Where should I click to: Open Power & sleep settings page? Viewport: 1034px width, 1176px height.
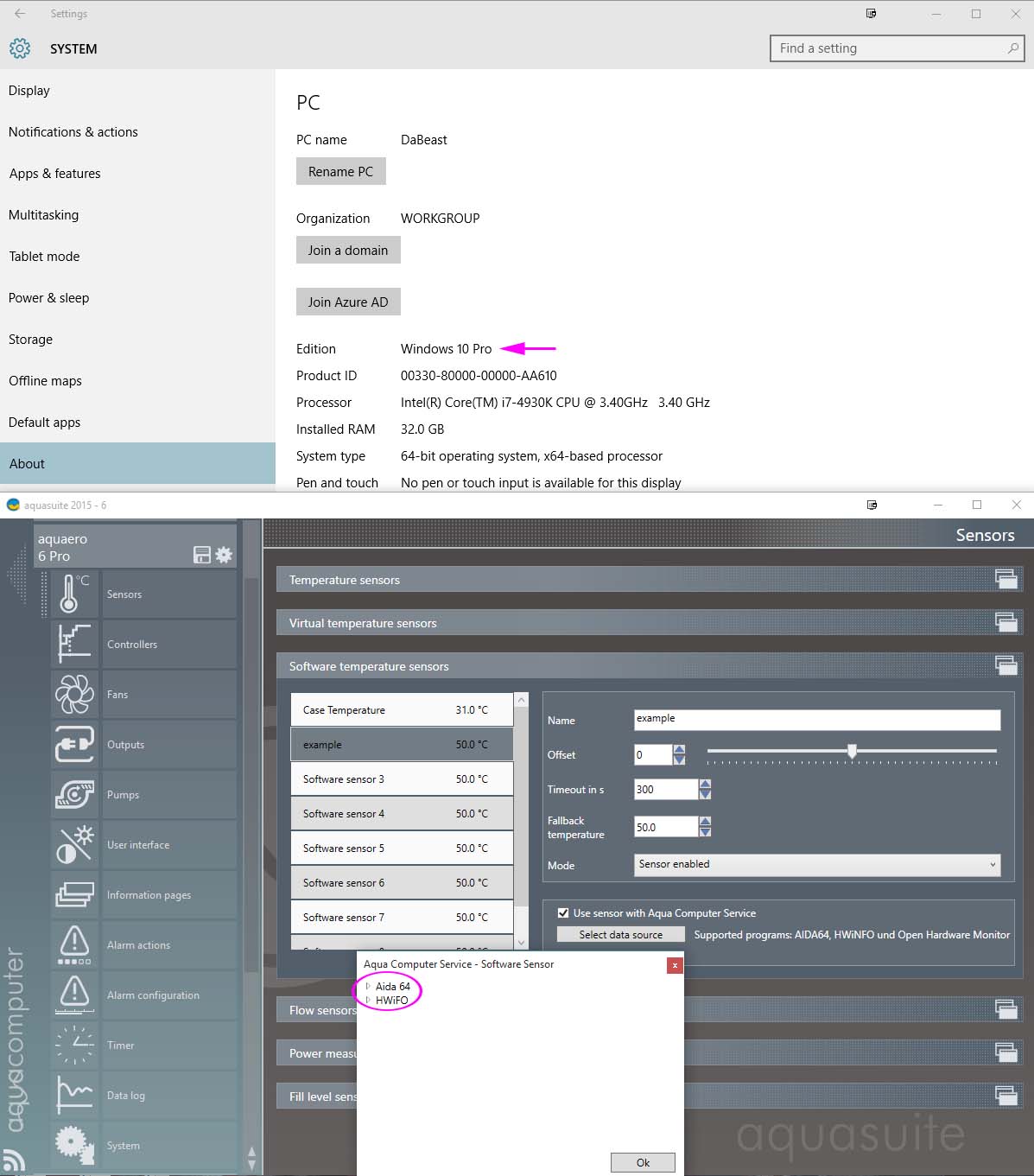coord(48,298)
